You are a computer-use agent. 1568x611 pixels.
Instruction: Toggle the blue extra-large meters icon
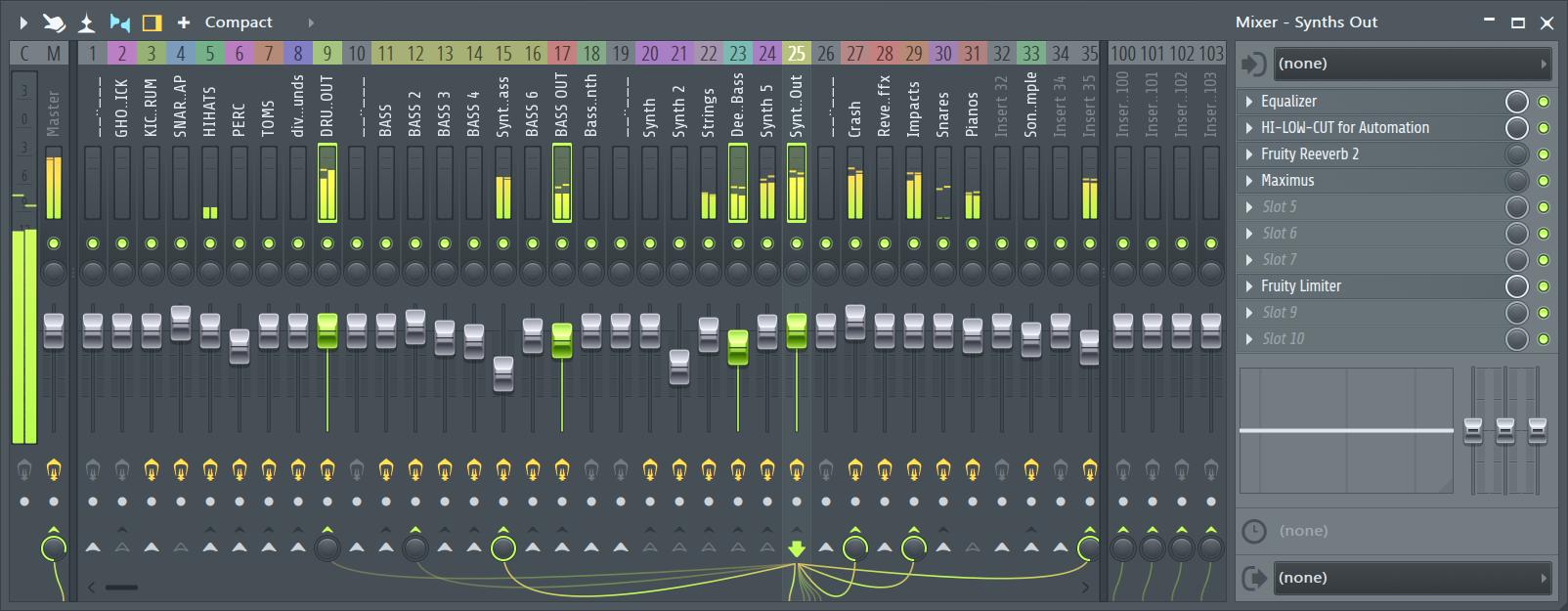pyautogui.click(x=119, y=22)
